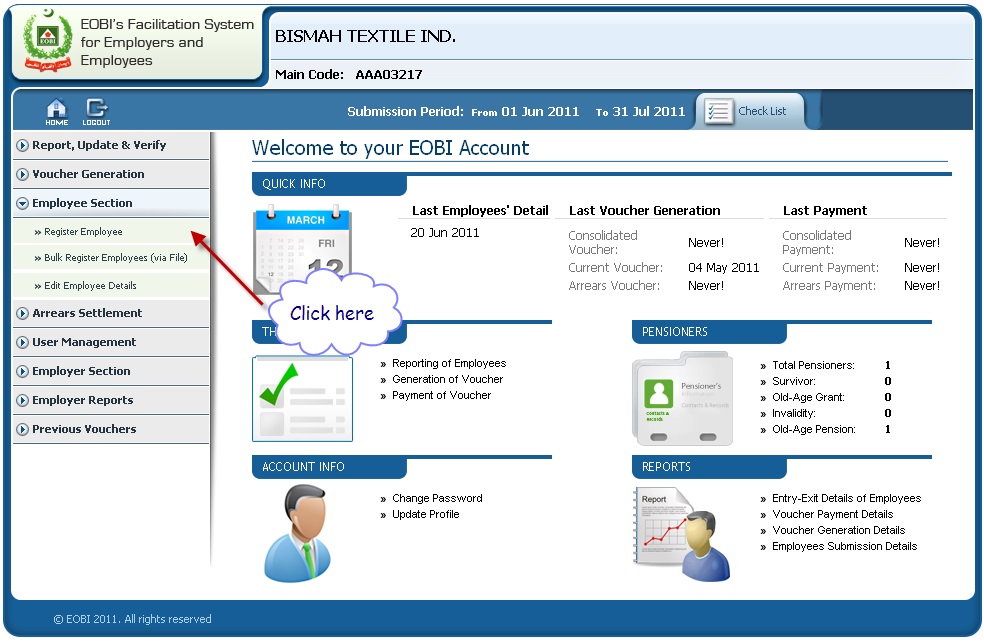Expand Arrears Settlement arrow icon
This screenshot has width=984, height=643.
click(x=23, y=313)
